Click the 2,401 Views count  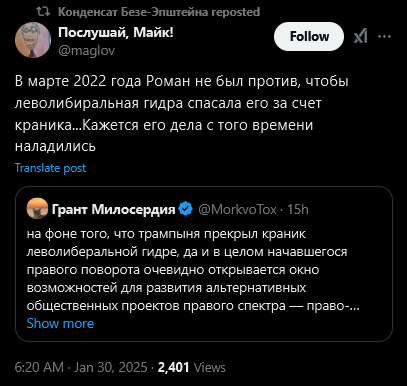(192, 367)
